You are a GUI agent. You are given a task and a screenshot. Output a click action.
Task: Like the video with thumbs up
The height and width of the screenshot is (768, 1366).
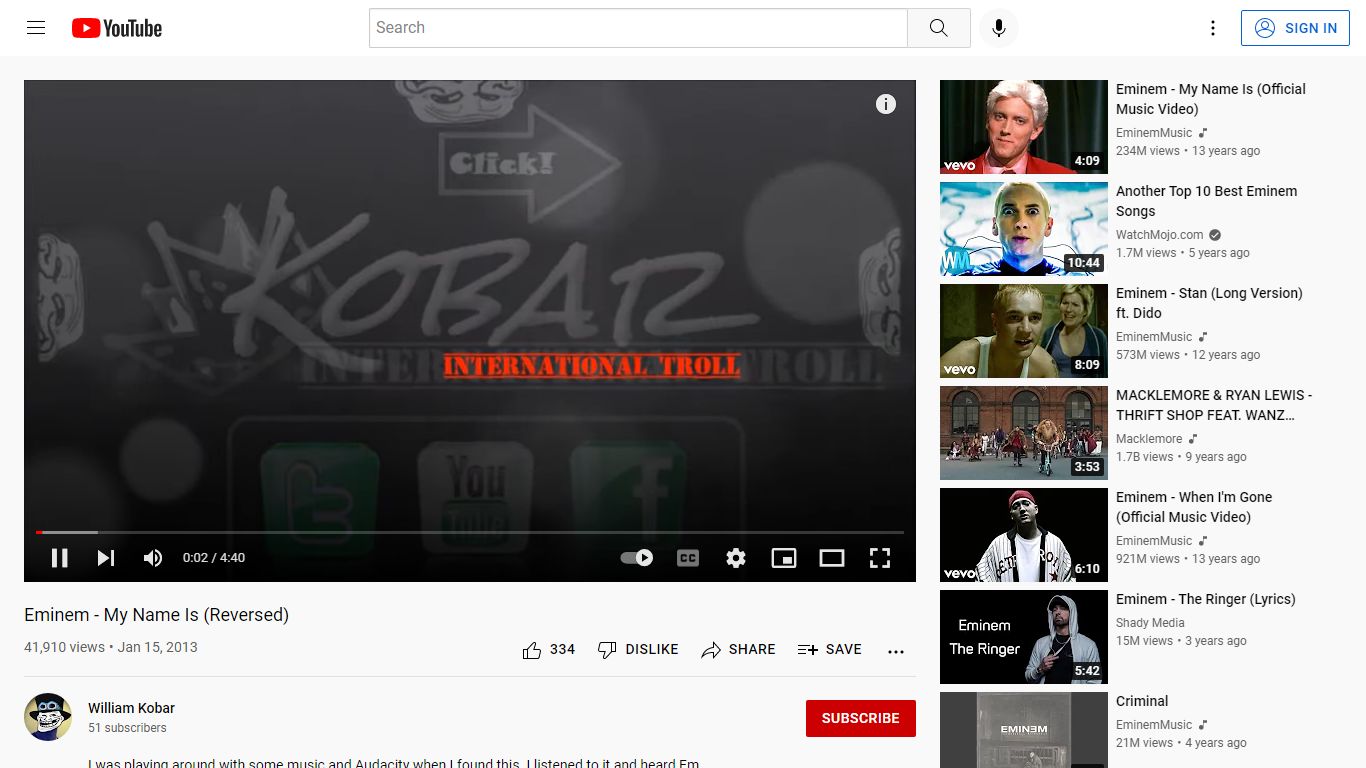549,650
